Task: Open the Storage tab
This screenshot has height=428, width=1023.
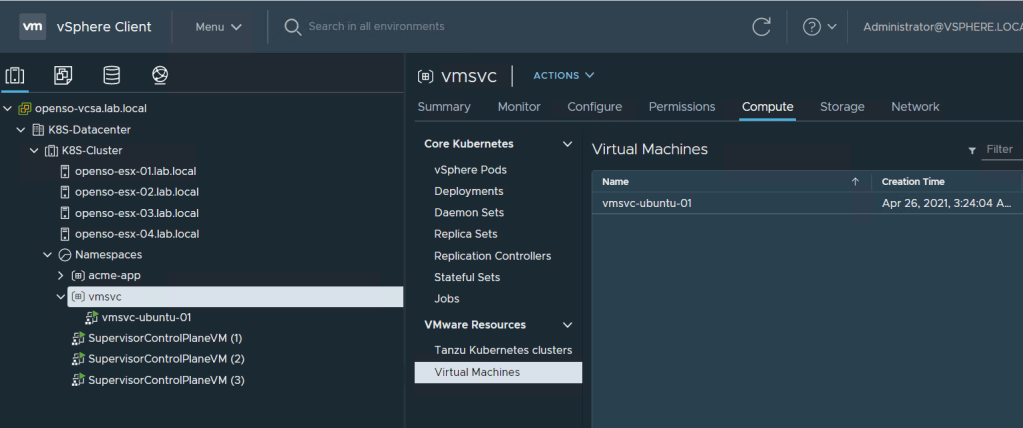Action: [x=842, y=107]
